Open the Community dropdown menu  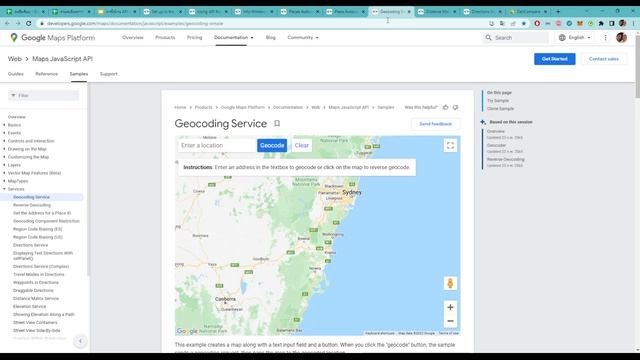pos(303,38)
